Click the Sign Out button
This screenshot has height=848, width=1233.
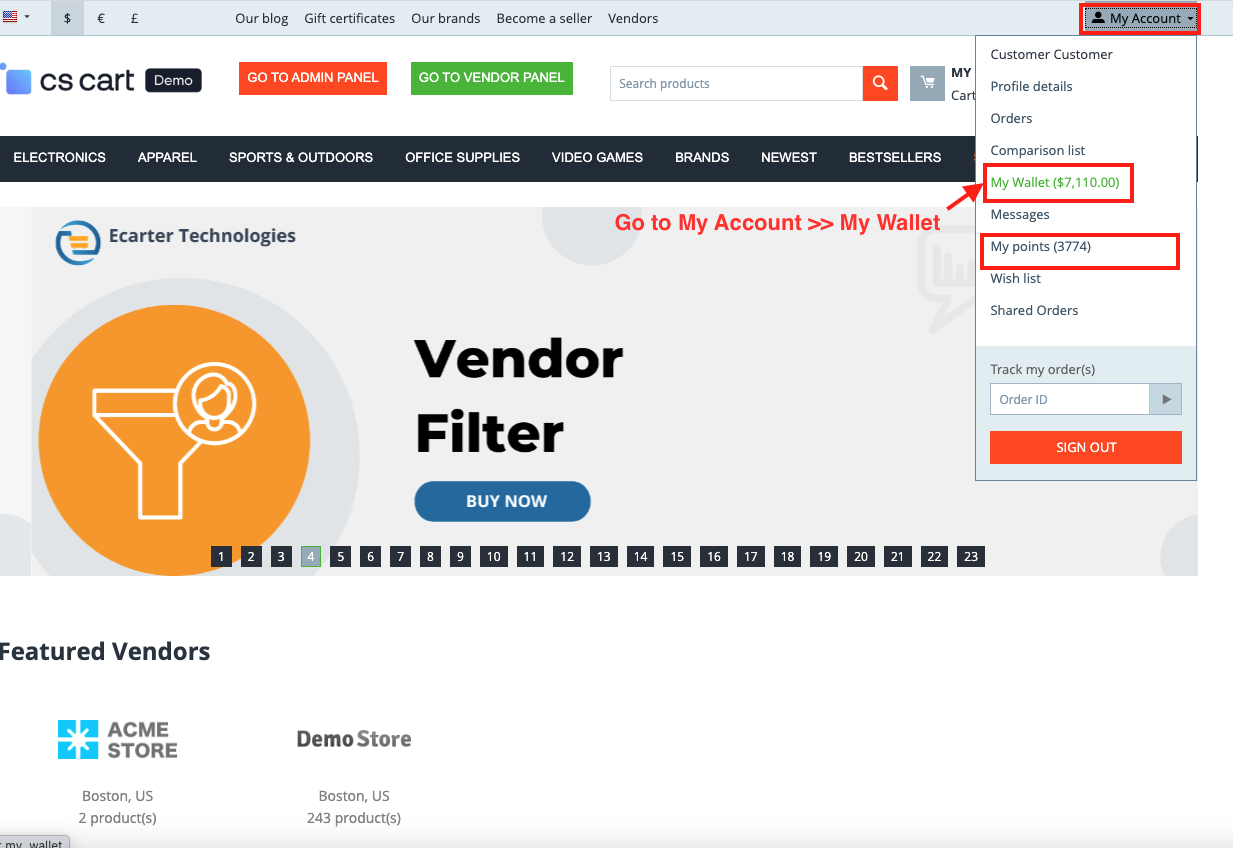point(1085,447)
